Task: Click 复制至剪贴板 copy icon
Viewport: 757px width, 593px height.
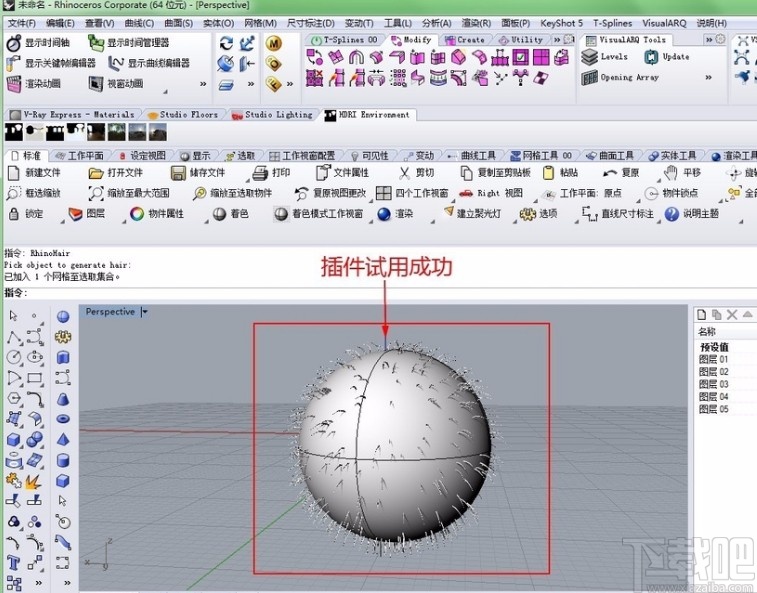Action: [466, 173]
